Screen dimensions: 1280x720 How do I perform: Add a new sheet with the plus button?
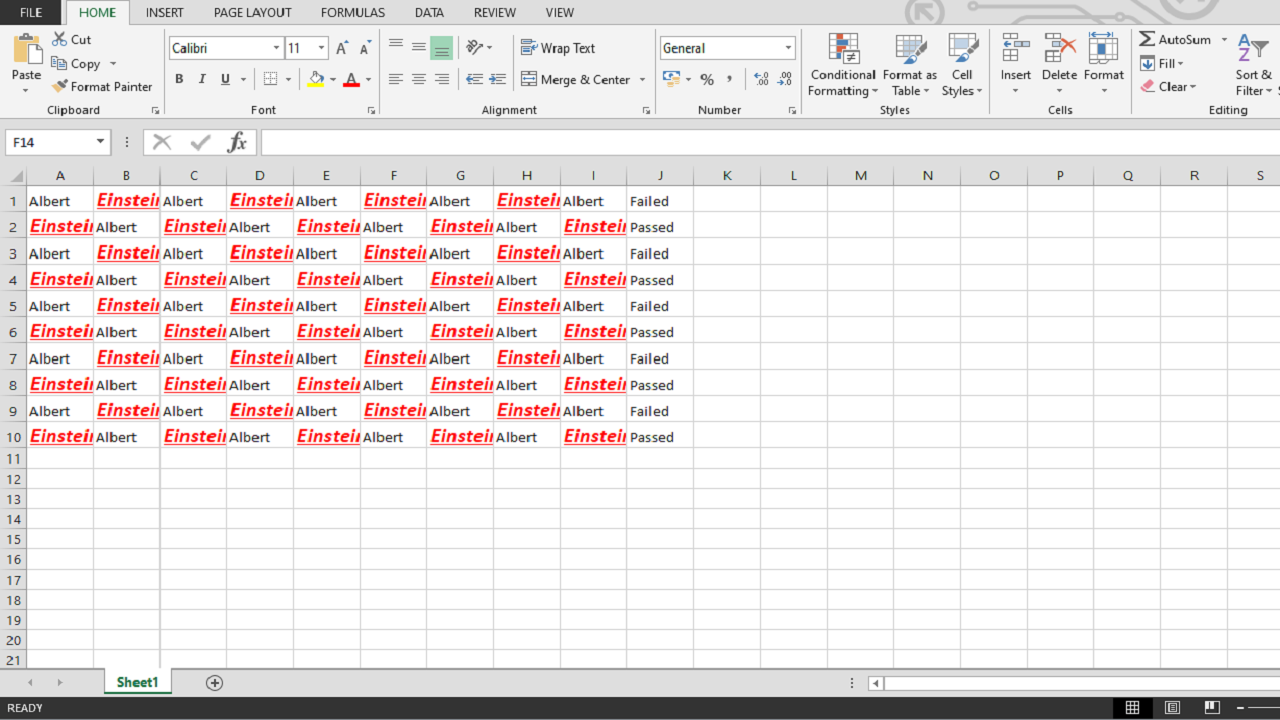[214, 683]
